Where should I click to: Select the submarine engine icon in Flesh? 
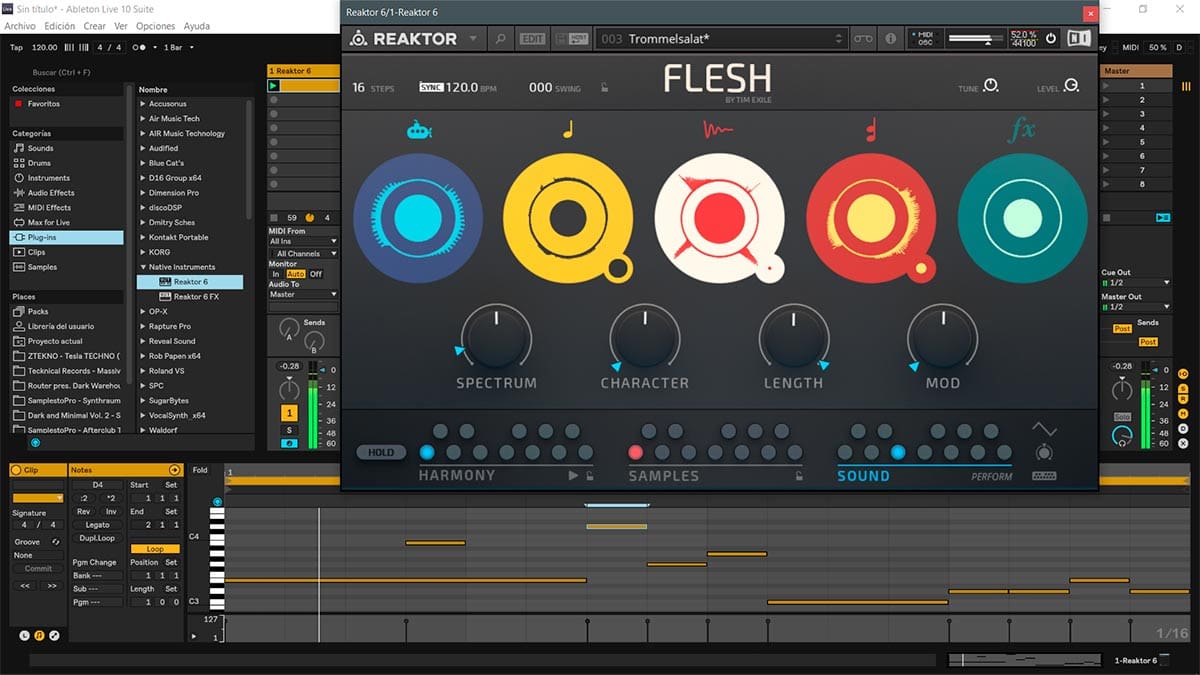tap(418, 130)
